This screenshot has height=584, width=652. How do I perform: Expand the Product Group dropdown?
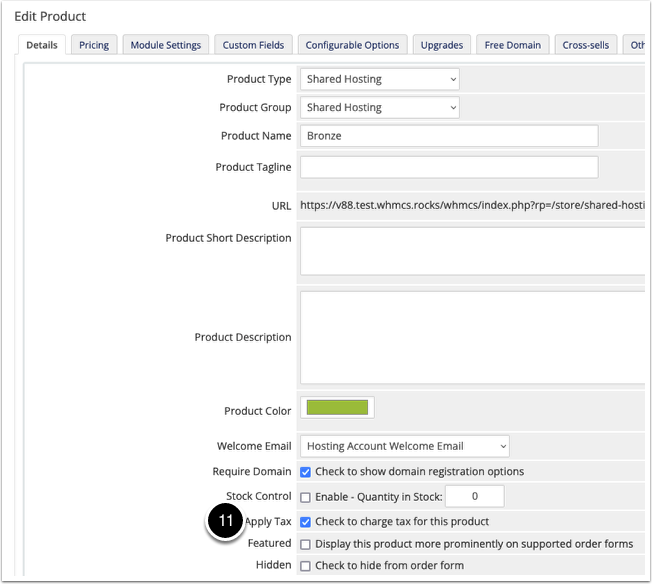click(380, 107)
